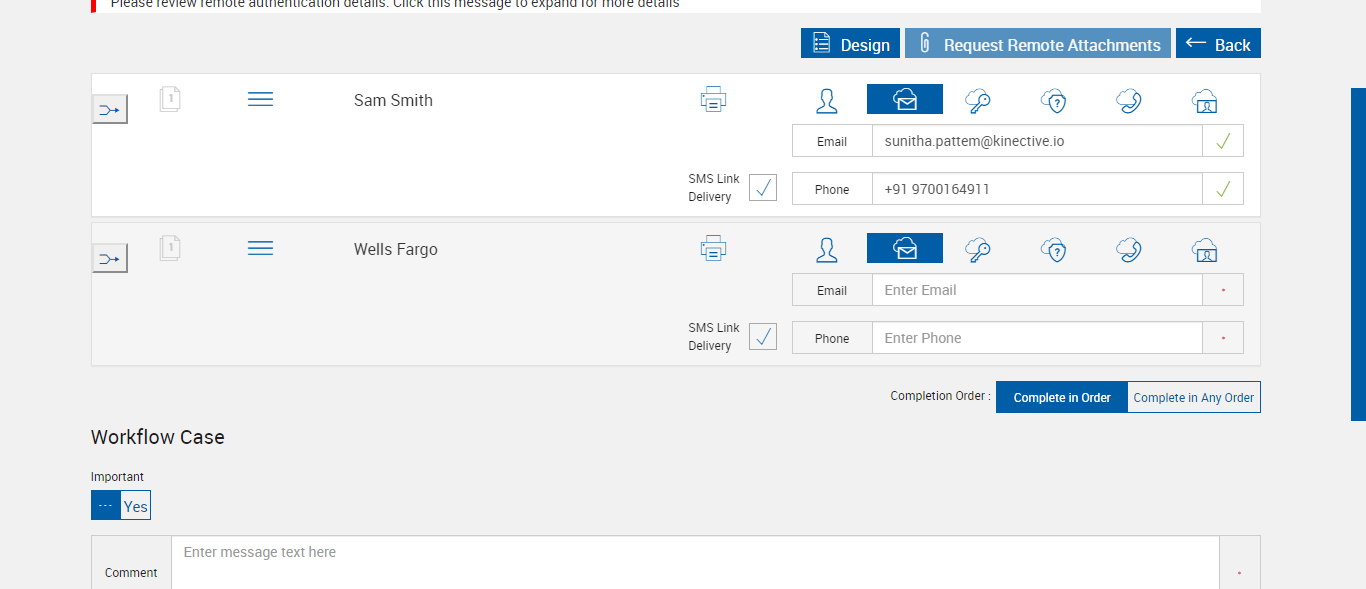Go back using the Back button
The width and height of the screenshot is (1366, 589).
point(1218,44)
